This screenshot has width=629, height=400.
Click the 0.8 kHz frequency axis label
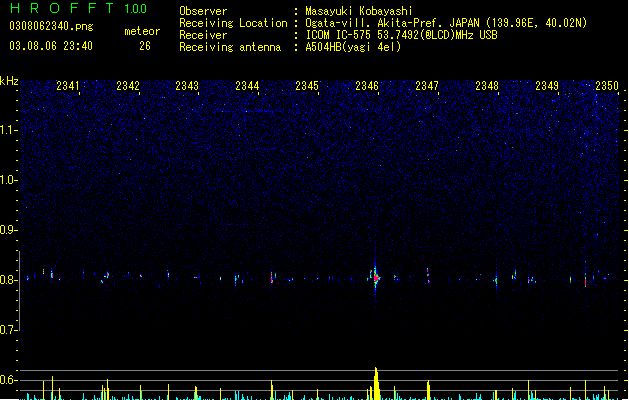pos(8,280)
